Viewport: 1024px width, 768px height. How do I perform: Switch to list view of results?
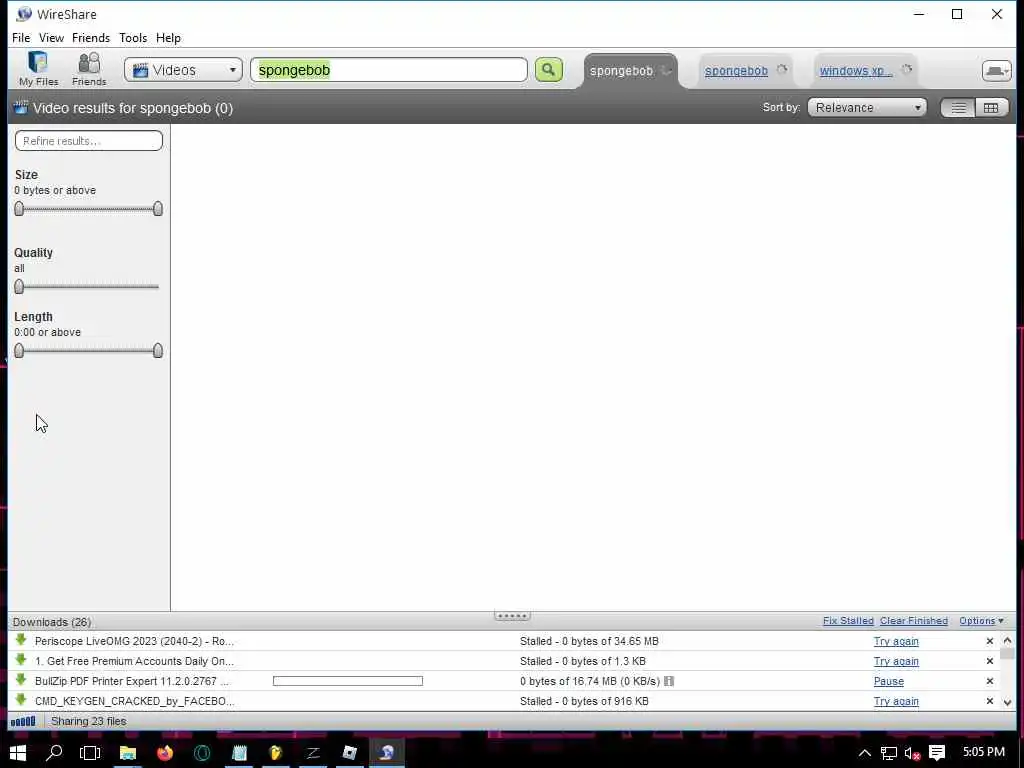[958, 108]
